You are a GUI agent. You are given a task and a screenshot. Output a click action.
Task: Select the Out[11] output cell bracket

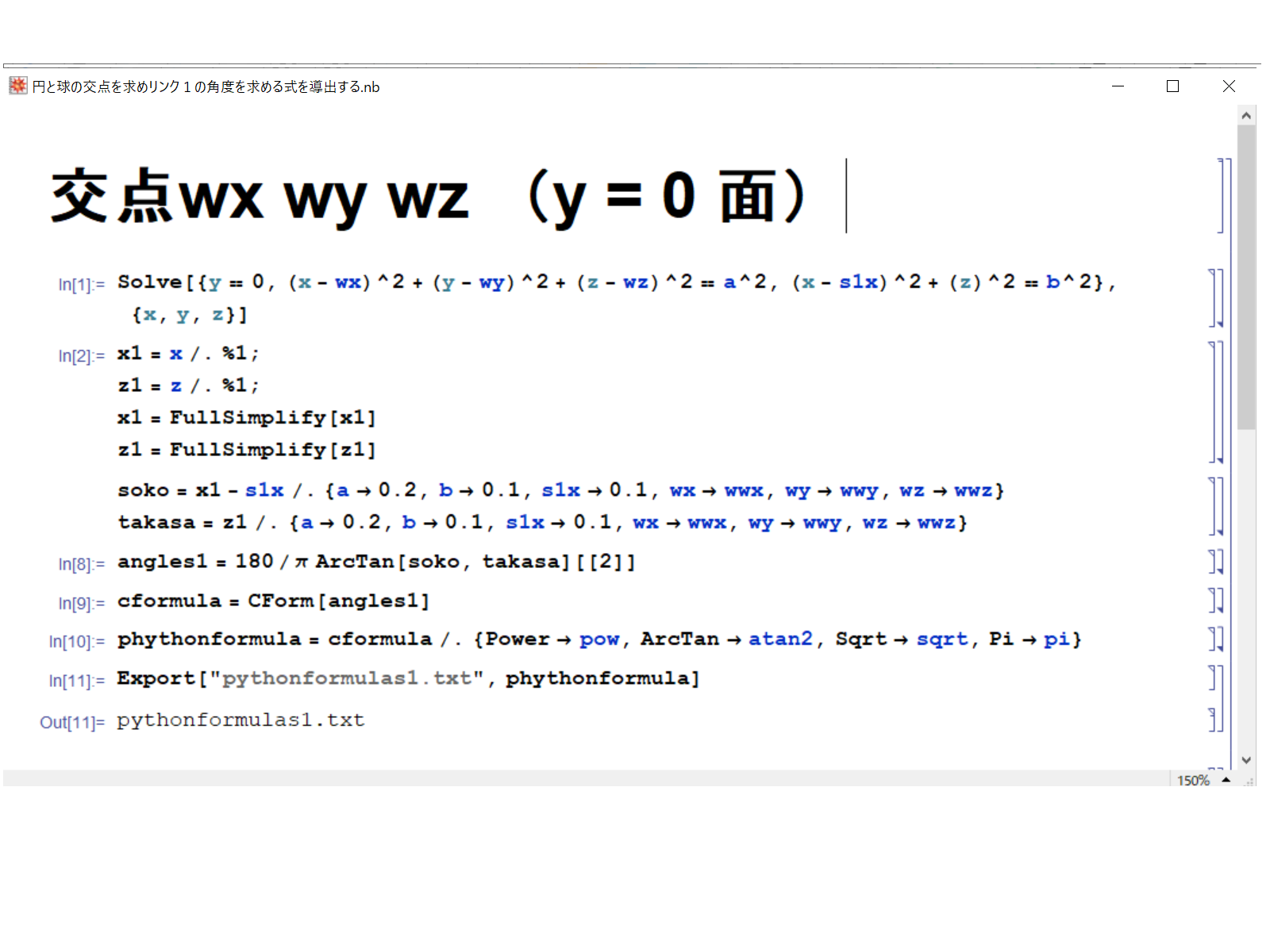[x=1214, y=720]
